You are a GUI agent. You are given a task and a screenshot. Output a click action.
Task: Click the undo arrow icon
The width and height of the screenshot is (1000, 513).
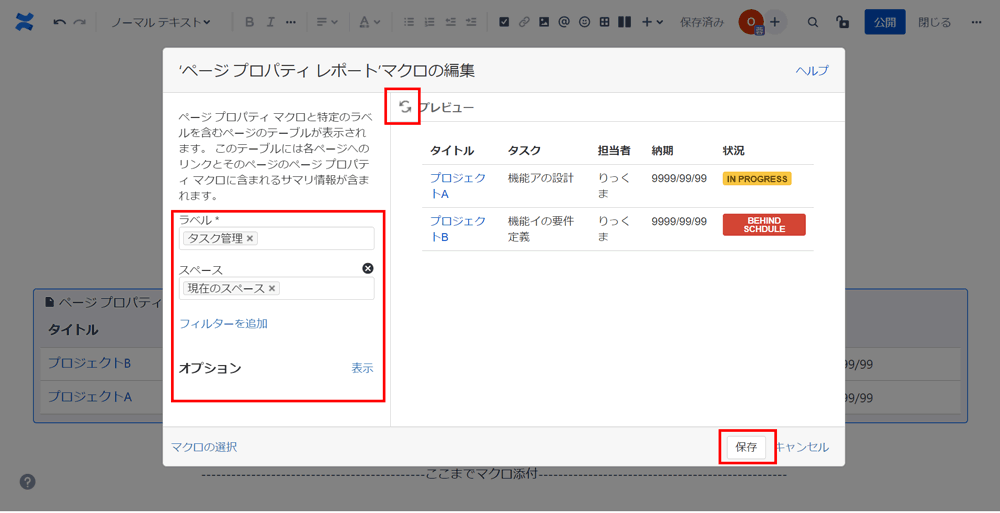[x=60, y=22]
